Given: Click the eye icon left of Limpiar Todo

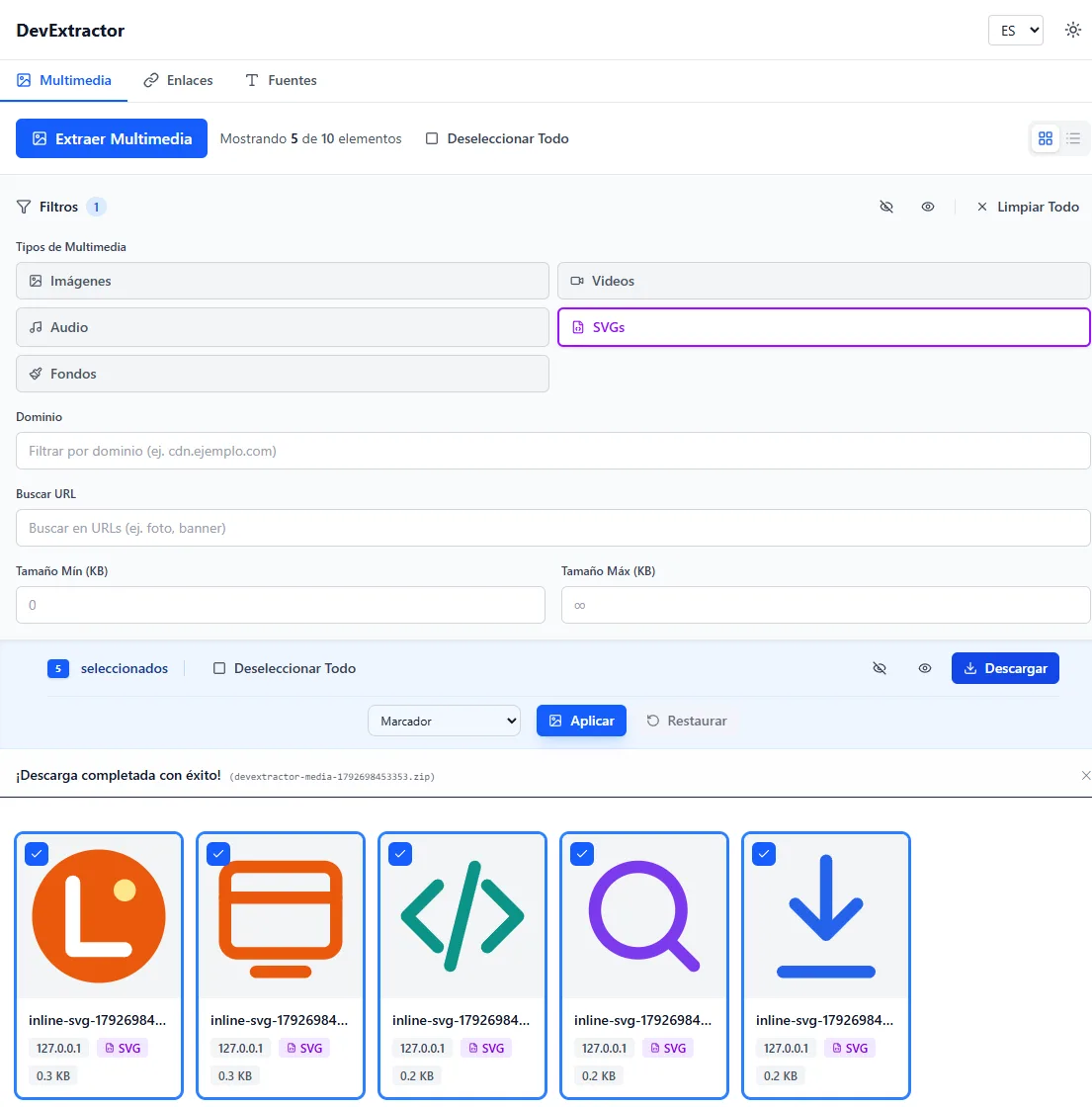Looking at the screenshot, I should point(928,207).
